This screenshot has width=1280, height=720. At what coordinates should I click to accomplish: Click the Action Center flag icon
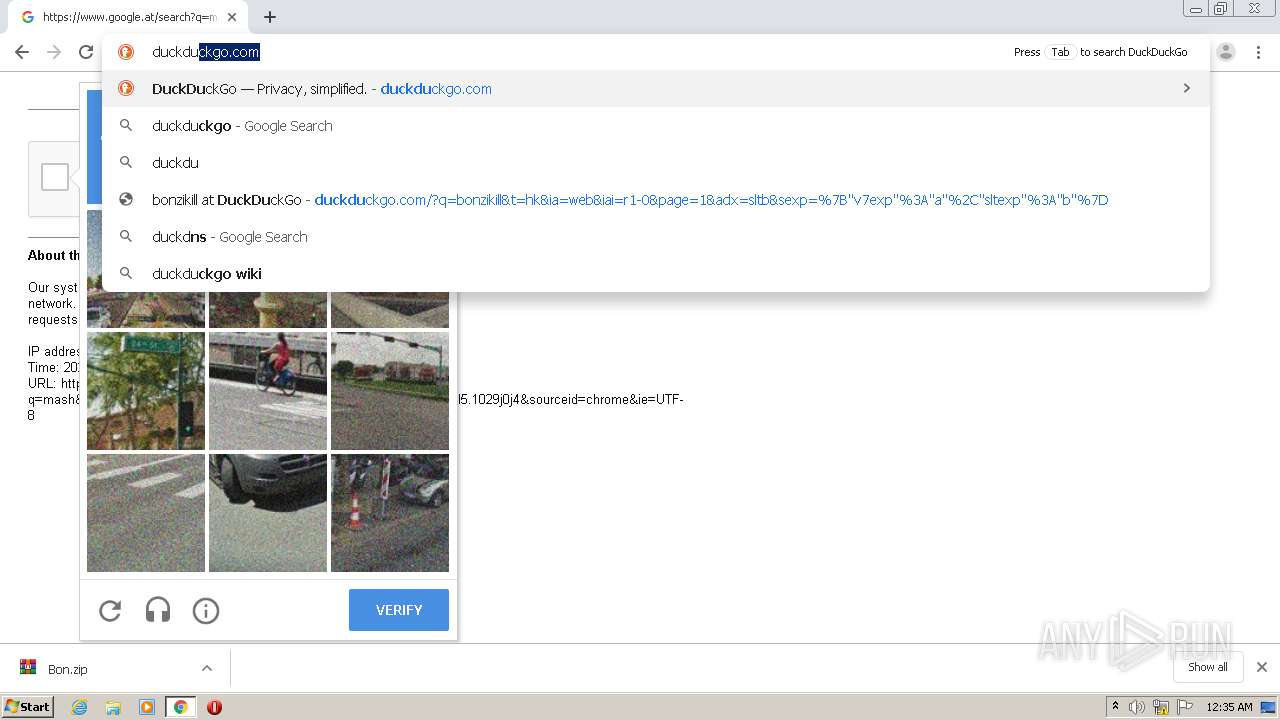point(1186,707)
